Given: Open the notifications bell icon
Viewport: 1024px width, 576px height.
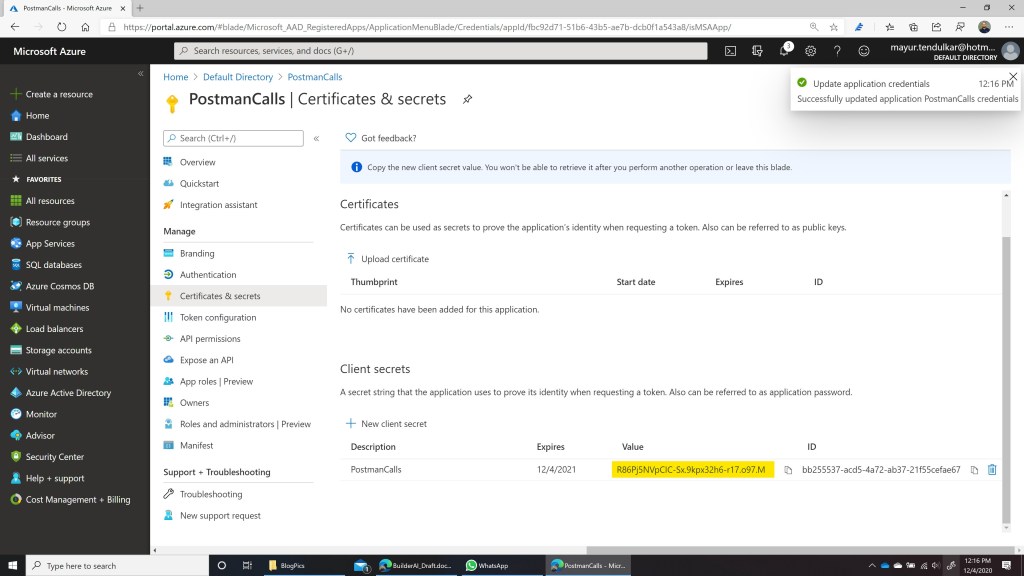Looking at the screenshot, I should point(784,50).
